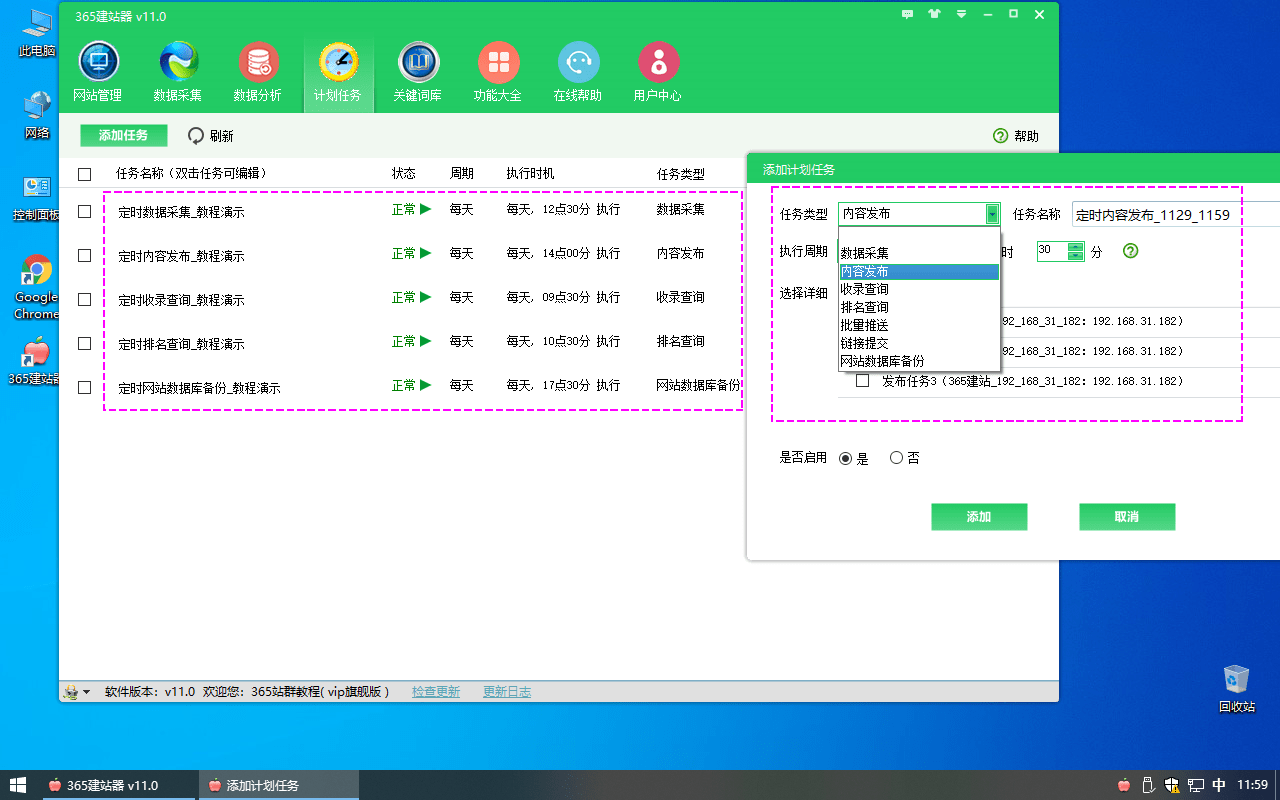Click the status bar user icon with arrow
Image resolution: width=1280 pixels, height=800 pixels.
pos(77,692)
